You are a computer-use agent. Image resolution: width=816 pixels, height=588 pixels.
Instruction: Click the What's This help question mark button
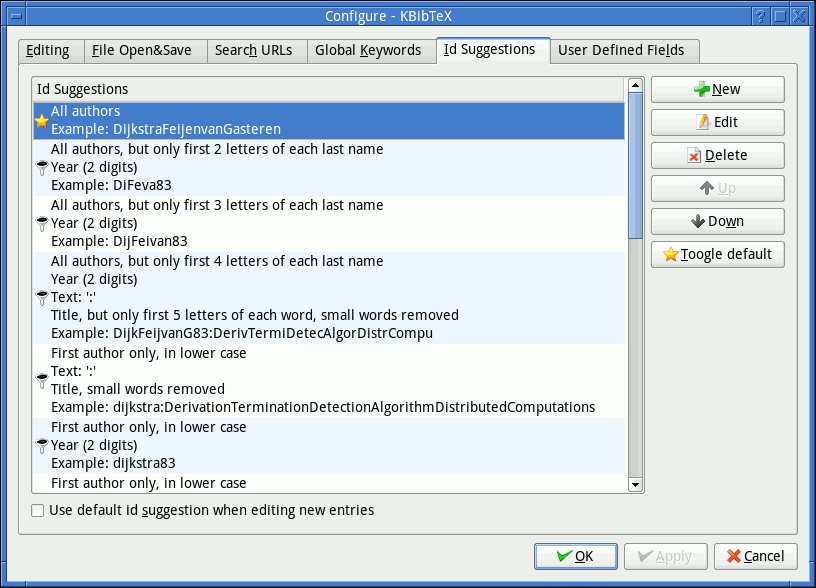(760, 16)
